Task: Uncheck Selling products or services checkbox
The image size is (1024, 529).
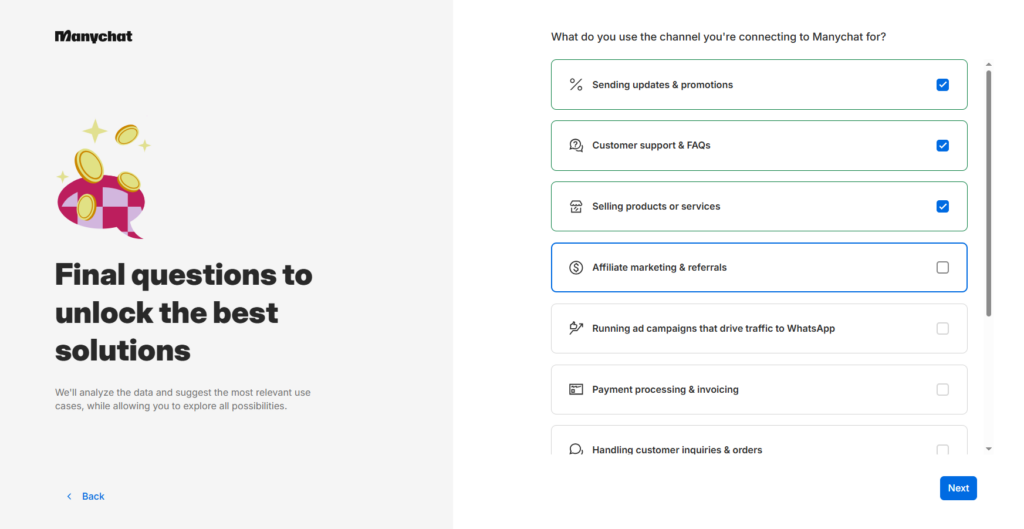Action: click(942, 206)
